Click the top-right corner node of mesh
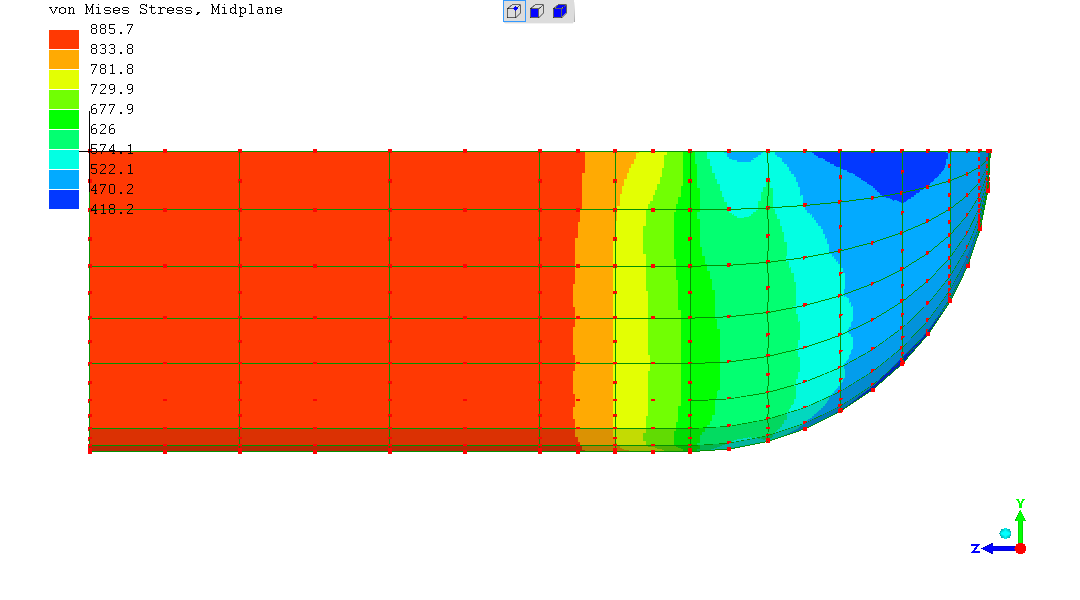The width and height of the screenshot is (1080, 600). [989, 152]
